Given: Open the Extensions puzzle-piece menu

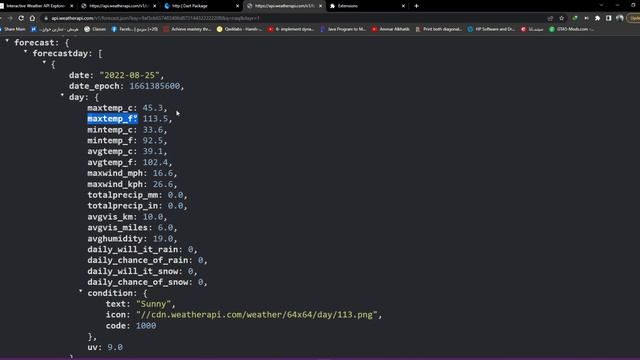Looking at the screenshot, I should (598, 18).
